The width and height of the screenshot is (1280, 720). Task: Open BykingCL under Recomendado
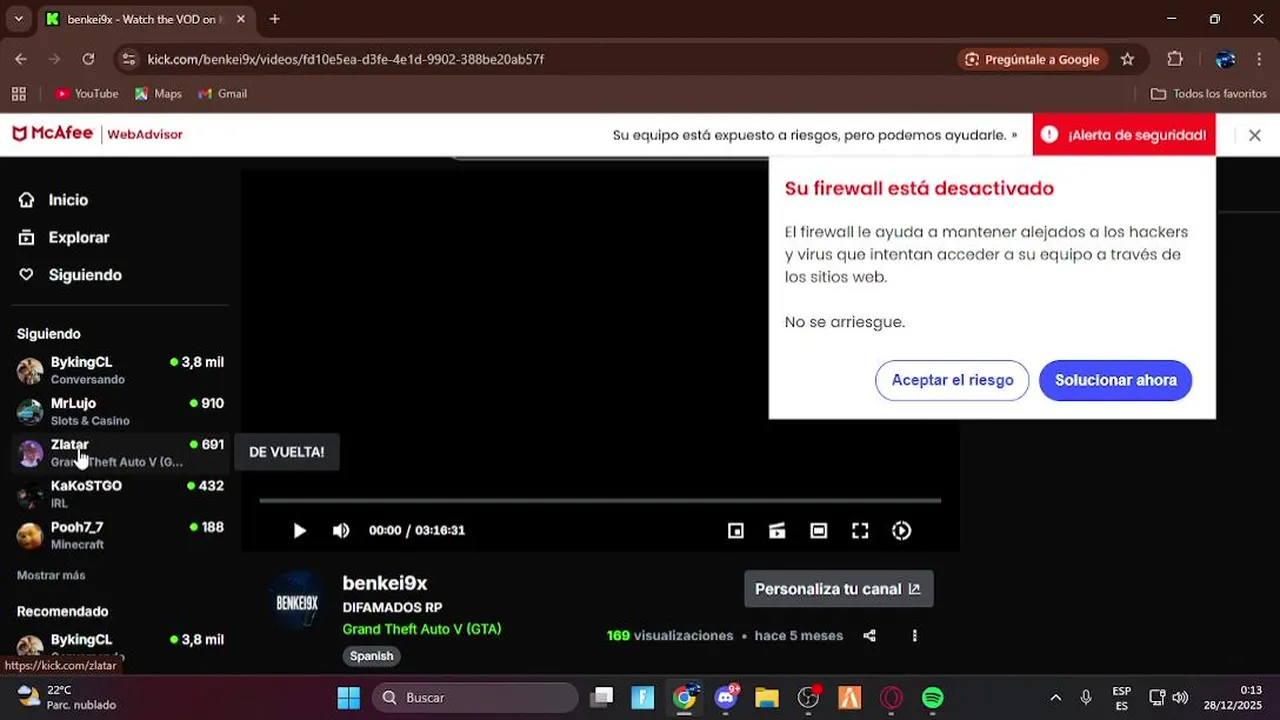[120, 644]
